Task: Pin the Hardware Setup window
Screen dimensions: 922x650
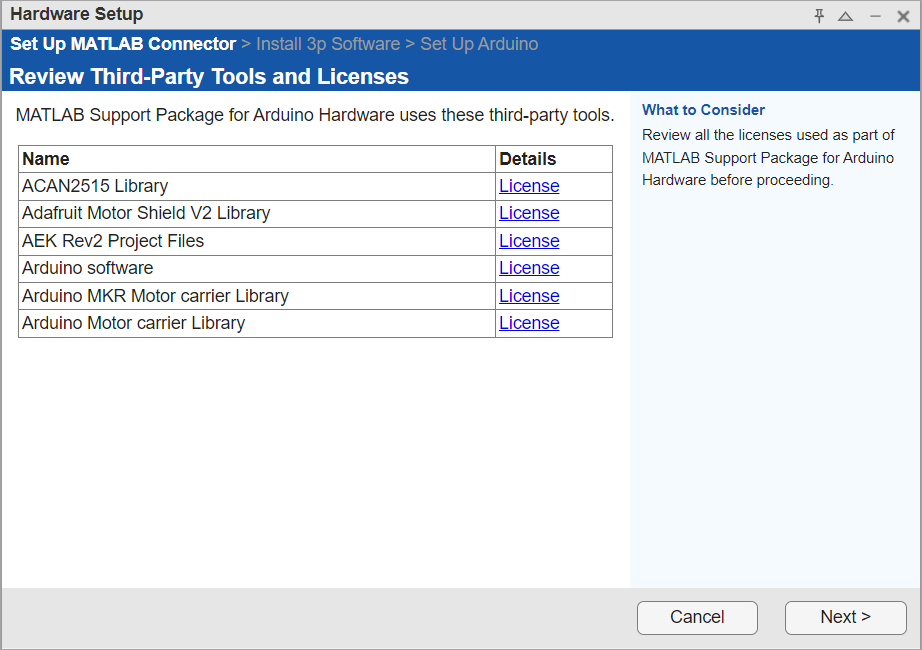Action: coord(819,14)
